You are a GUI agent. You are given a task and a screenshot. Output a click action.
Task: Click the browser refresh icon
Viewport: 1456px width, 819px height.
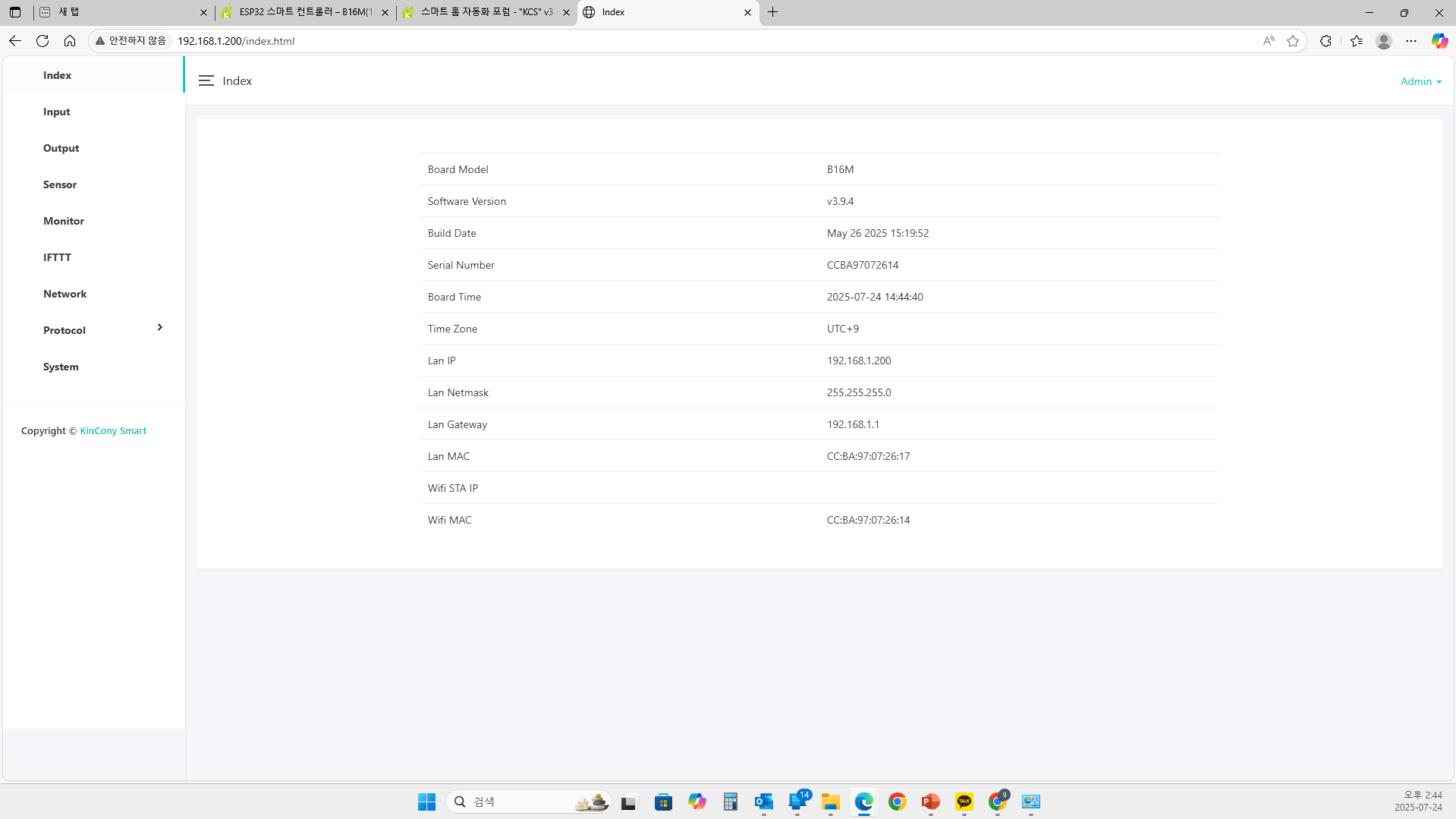click(42, 41)
